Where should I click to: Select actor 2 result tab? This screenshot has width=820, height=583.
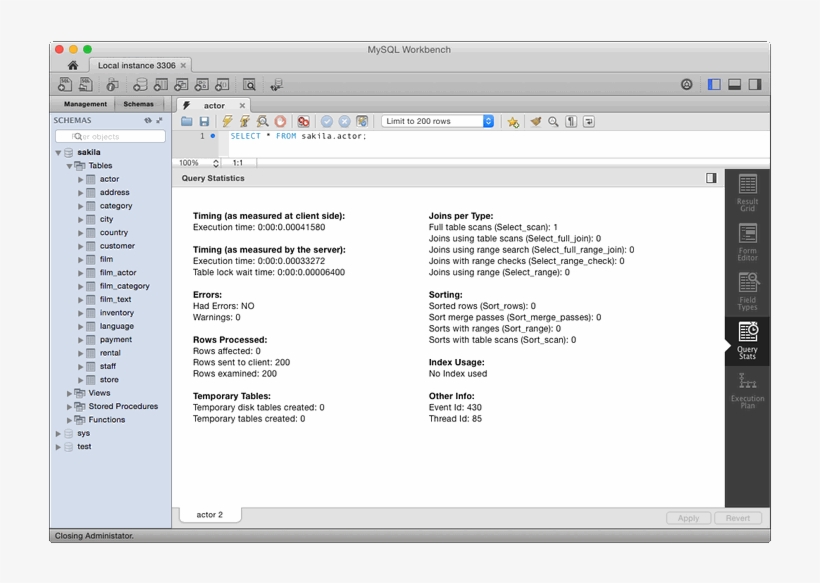210,515
